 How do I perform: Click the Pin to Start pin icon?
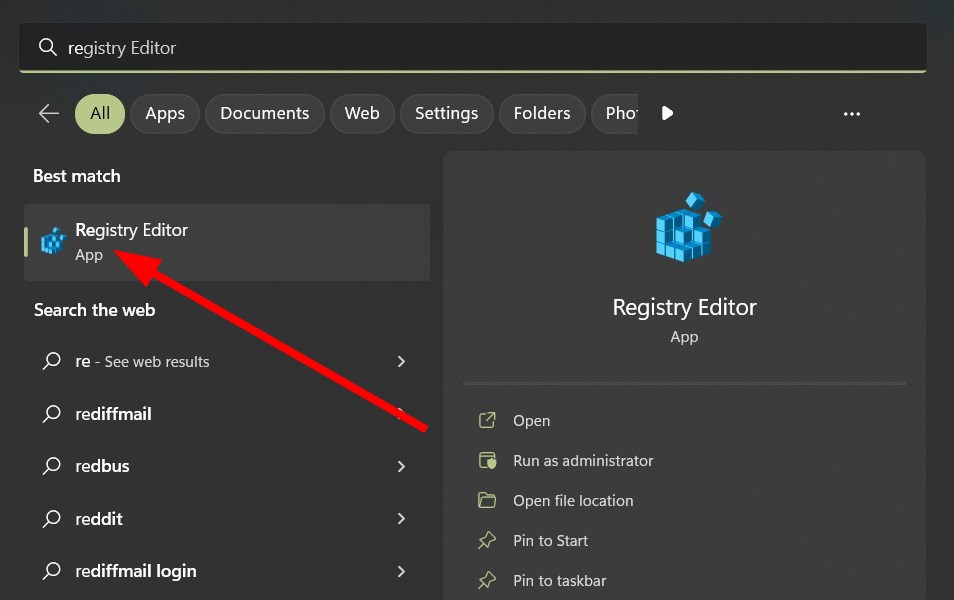click(x=487, y=540)
